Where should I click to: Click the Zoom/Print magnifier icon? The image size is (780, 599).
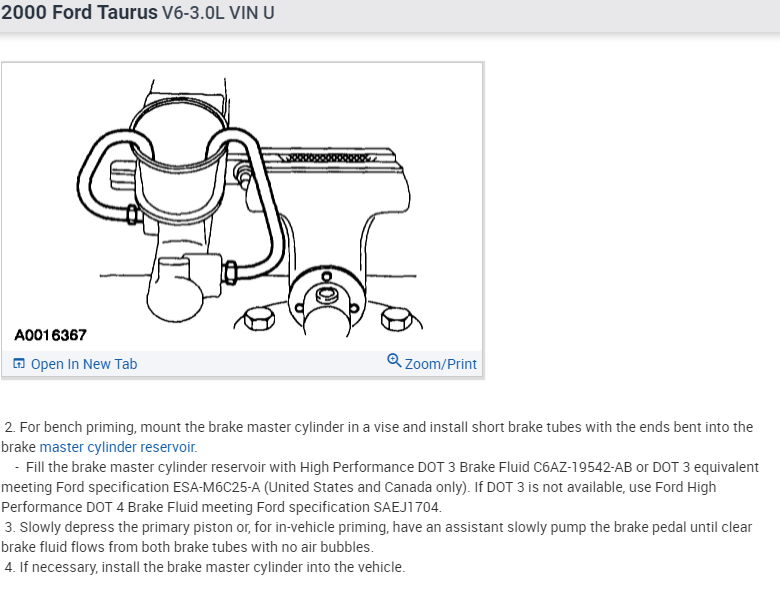394,361
